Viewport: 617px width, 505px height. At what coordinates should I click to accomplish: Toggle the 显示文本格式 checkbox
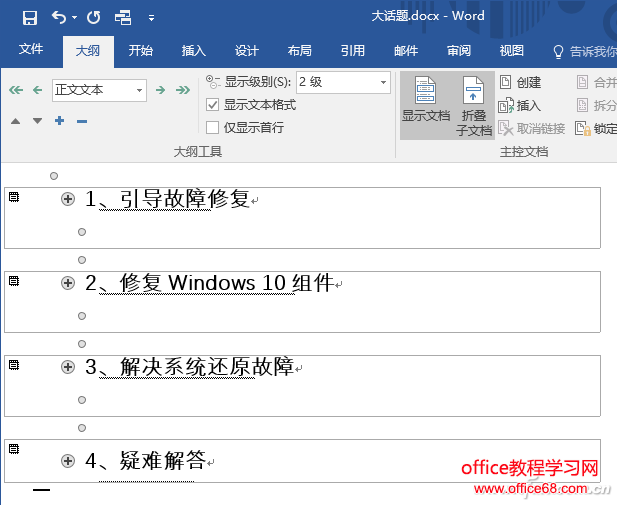212,105
